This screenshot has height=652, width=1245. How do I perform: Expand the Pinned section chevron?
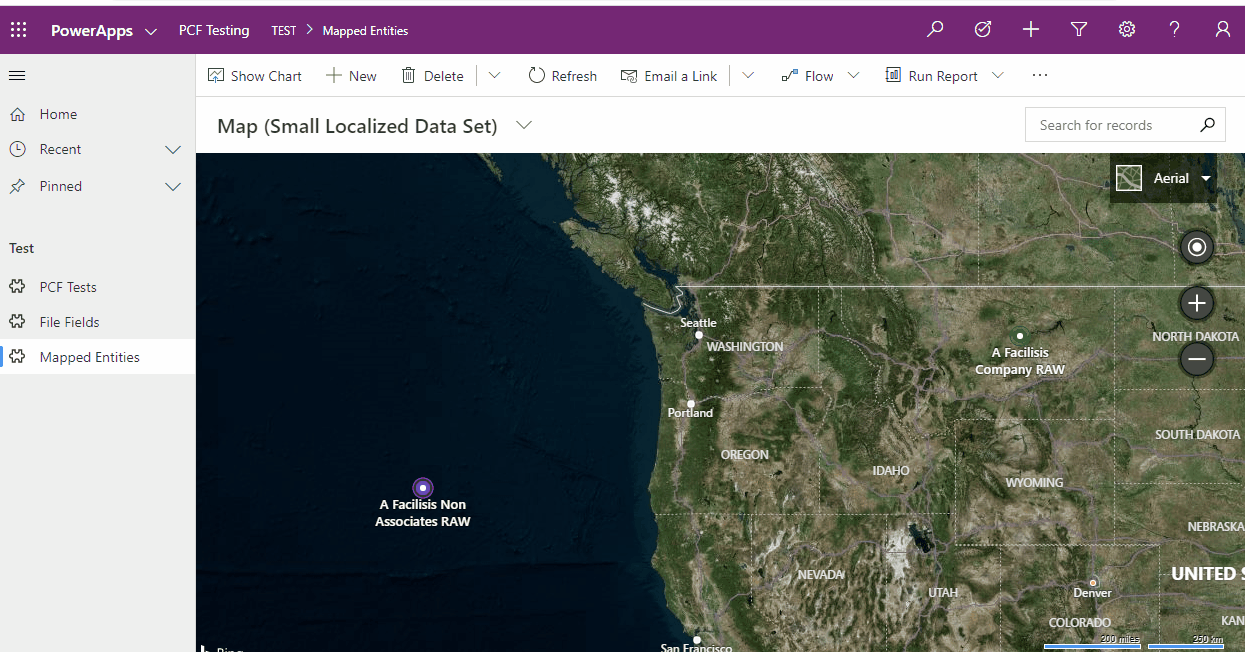click(173, 187)
